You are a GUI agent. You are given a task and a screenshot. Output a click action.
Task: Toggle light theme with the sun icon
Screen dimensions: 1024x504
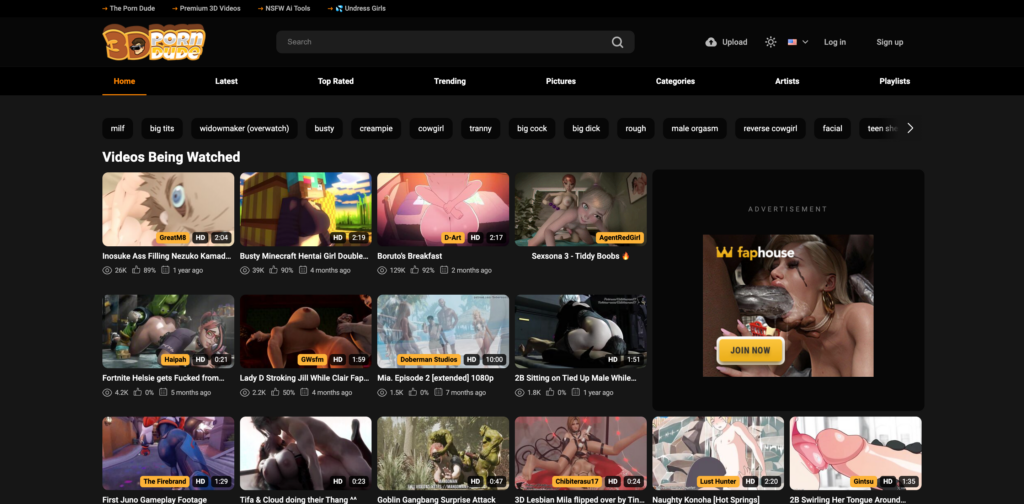coord(771,42)
